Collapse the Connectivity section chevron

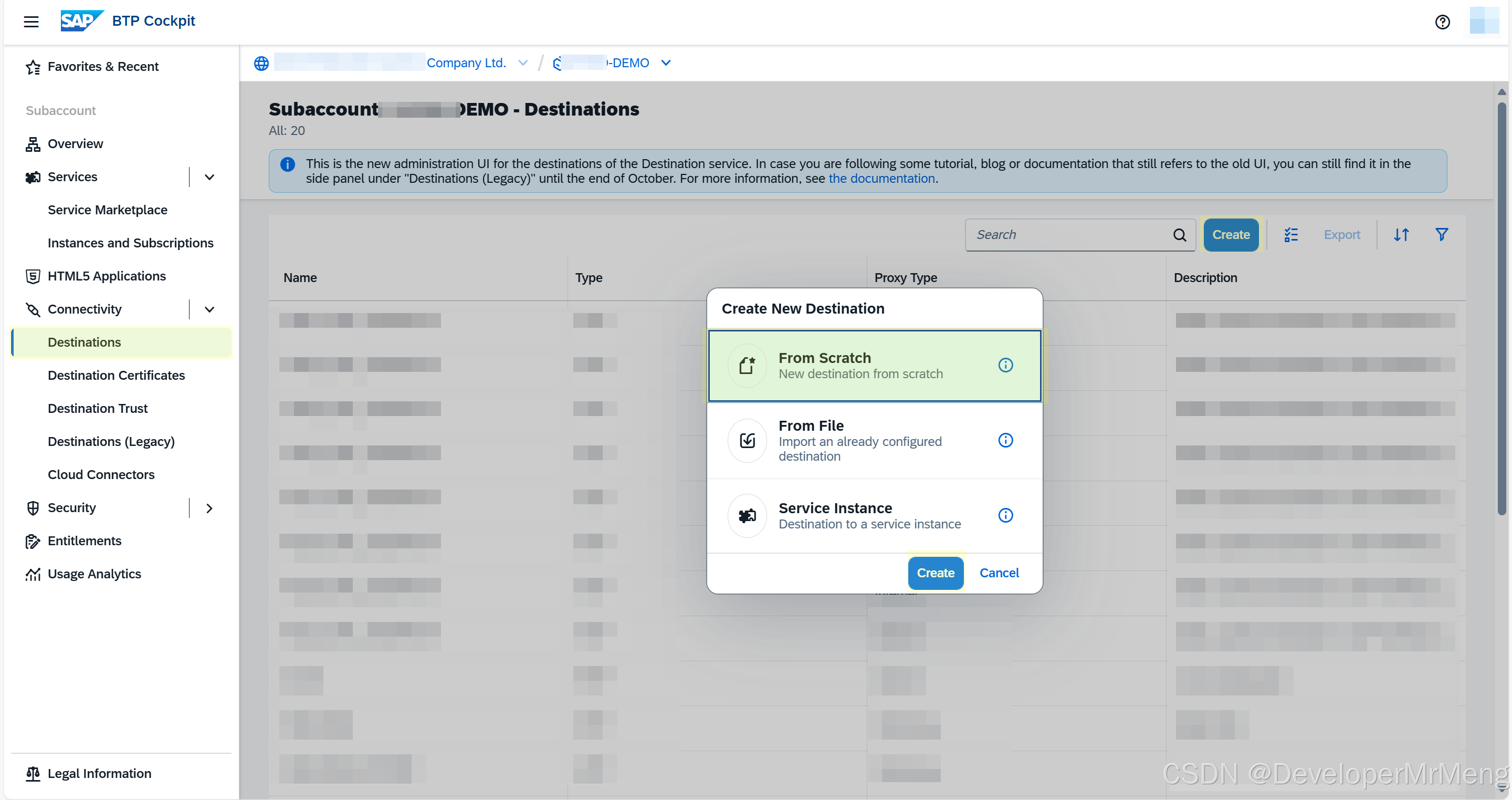tap(209, 309)
